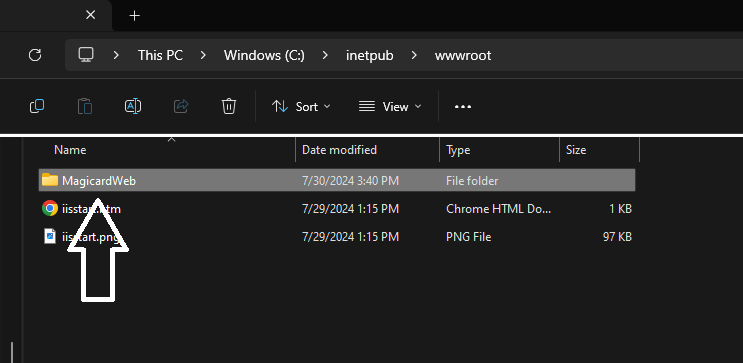Open the See more ellipsis menu
Image resolution: width=743 pixels, height=363 pixels.
point(463,107)
